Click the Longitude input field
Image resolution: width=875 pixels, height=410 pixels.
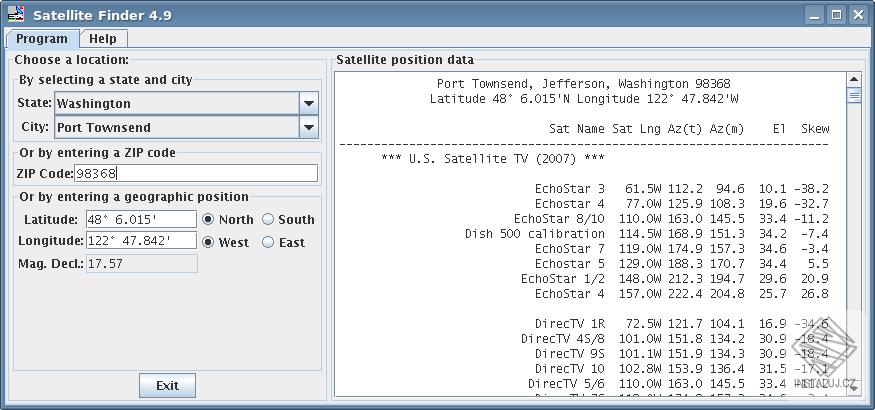click(x=141, y=241)
